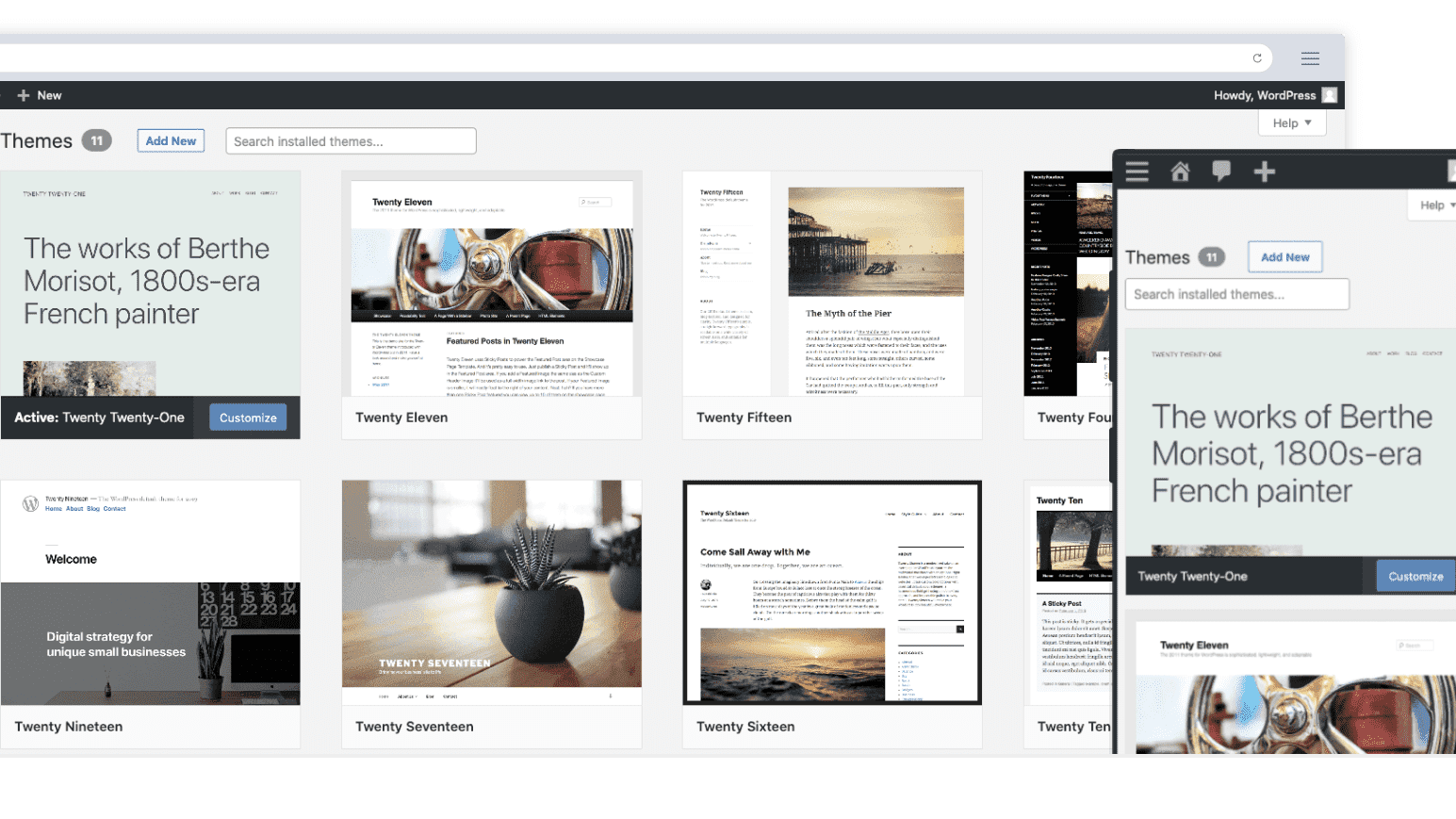Click the Active: Twenty Twenty-One label
1456x819 pixels.
(x=99, y=418)
